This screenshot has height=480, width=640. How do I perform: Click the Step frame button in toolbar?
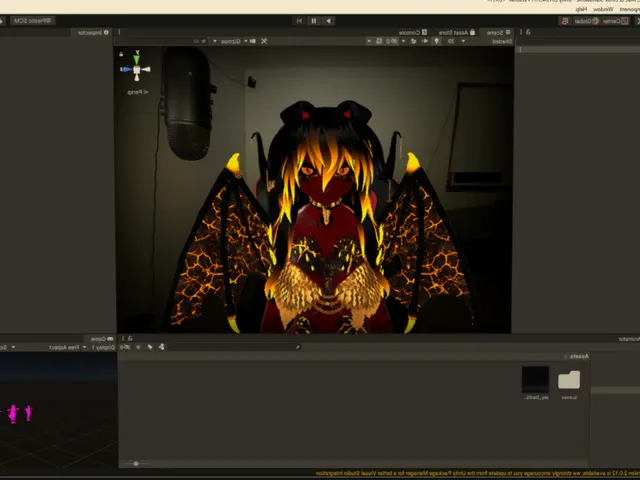click(299, 21)
